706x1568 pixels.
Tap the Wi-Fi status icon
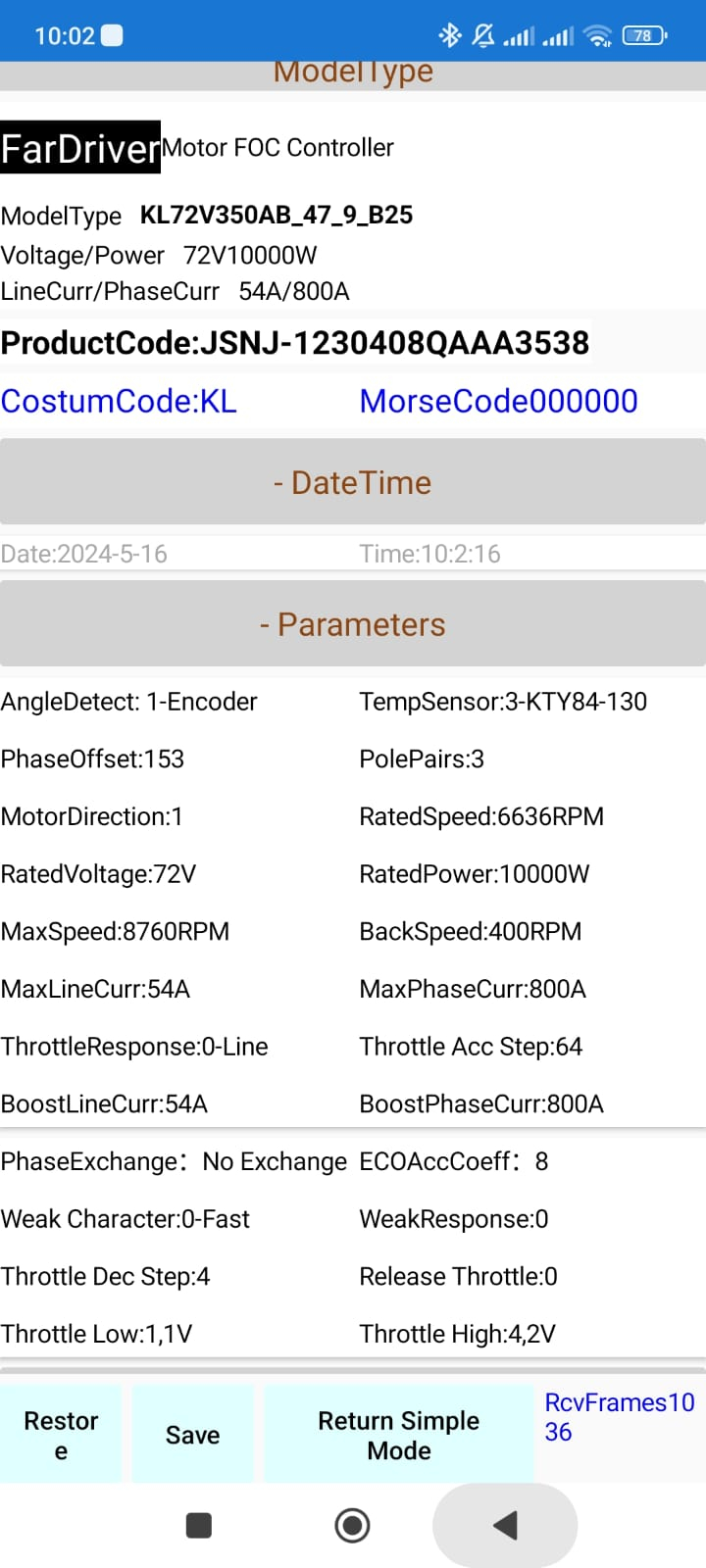point(596,36)
